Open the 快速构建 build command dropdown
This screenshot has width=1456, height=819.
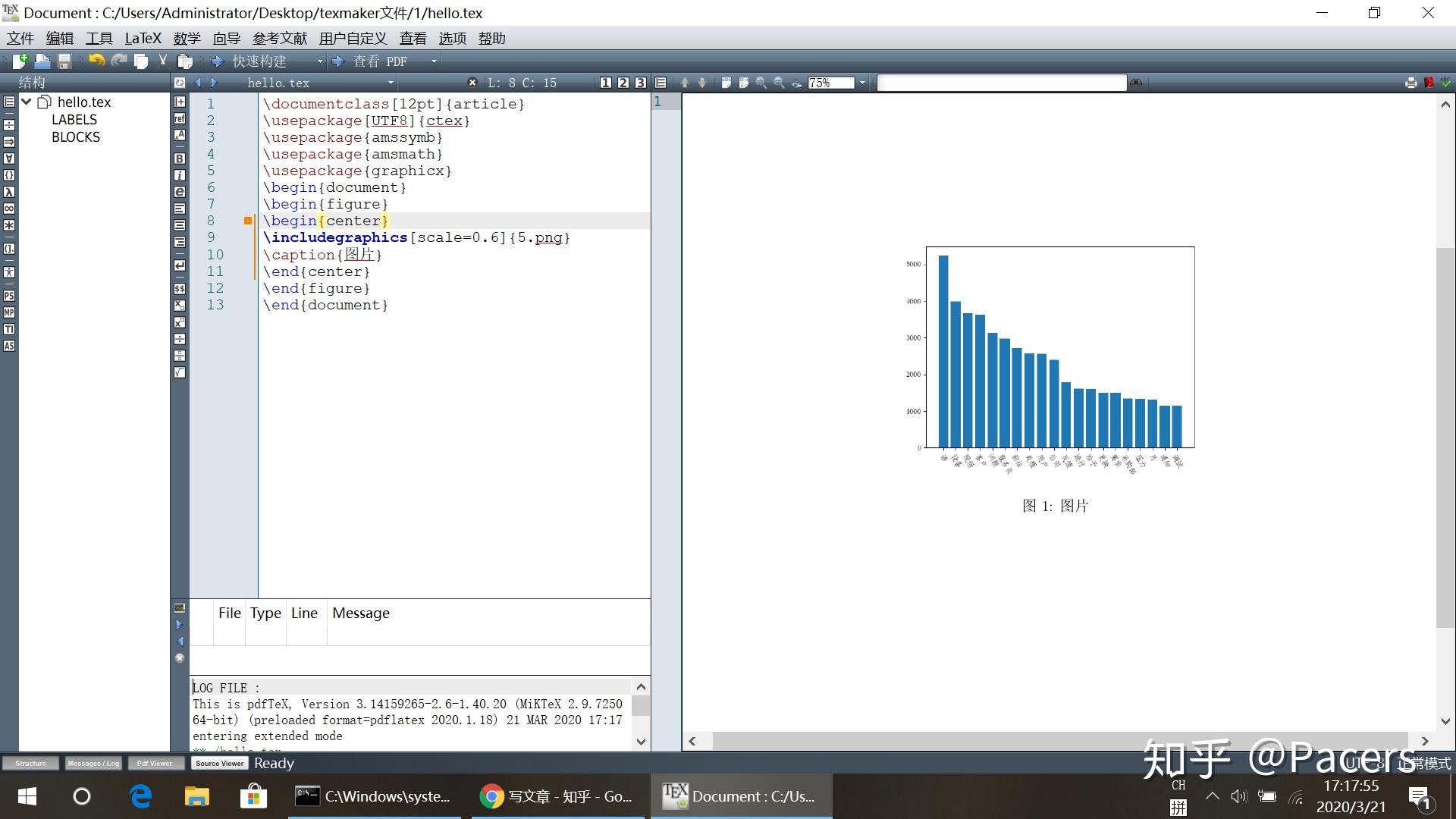point(320,61)
